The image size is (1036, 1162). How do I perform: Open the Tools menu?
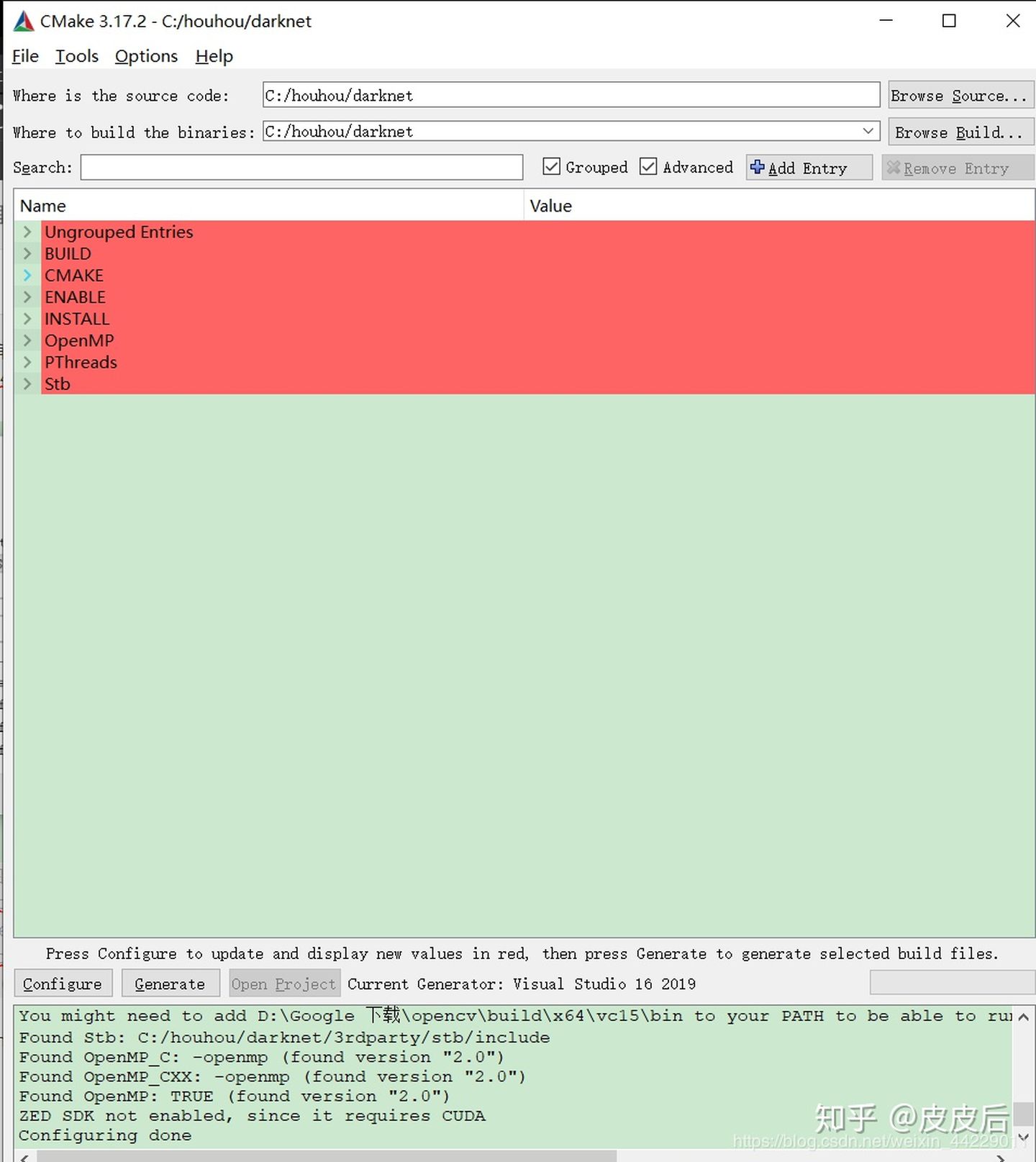76,56
